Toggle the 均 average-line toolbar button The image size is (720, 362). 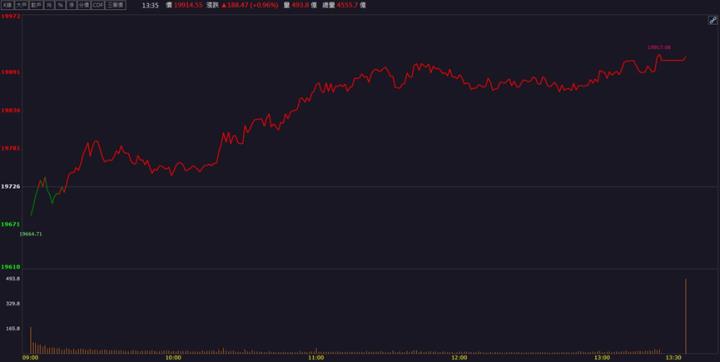49,5
